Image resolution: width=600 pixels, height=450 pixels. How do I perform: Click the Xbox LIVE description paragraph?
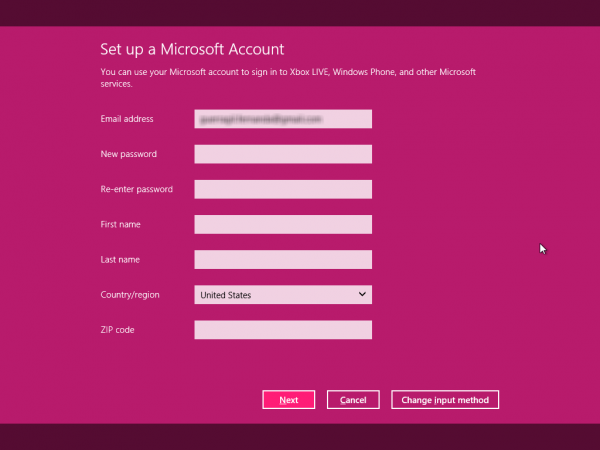pyautogui.click(x=288, y=78)
